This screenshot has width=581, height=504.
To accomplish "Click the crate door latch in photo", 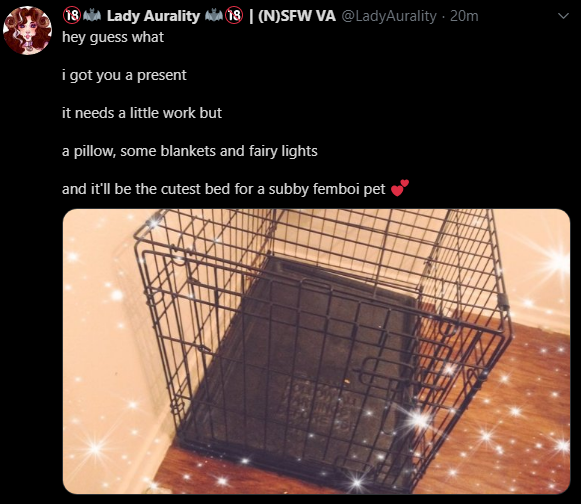I will (374, 372).
